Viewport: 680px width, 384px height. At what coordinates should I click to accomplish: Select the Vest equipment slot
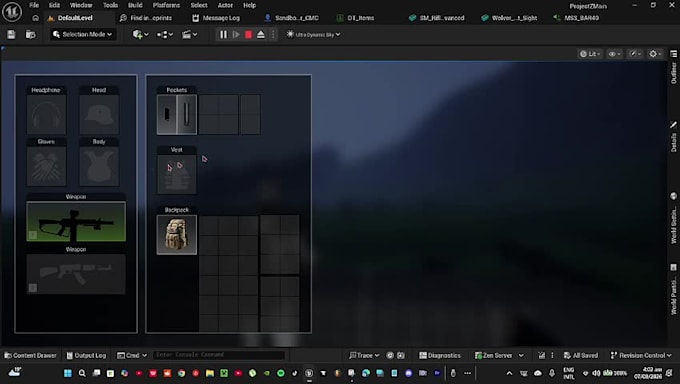pyautogui.click(x=177, y=174)
